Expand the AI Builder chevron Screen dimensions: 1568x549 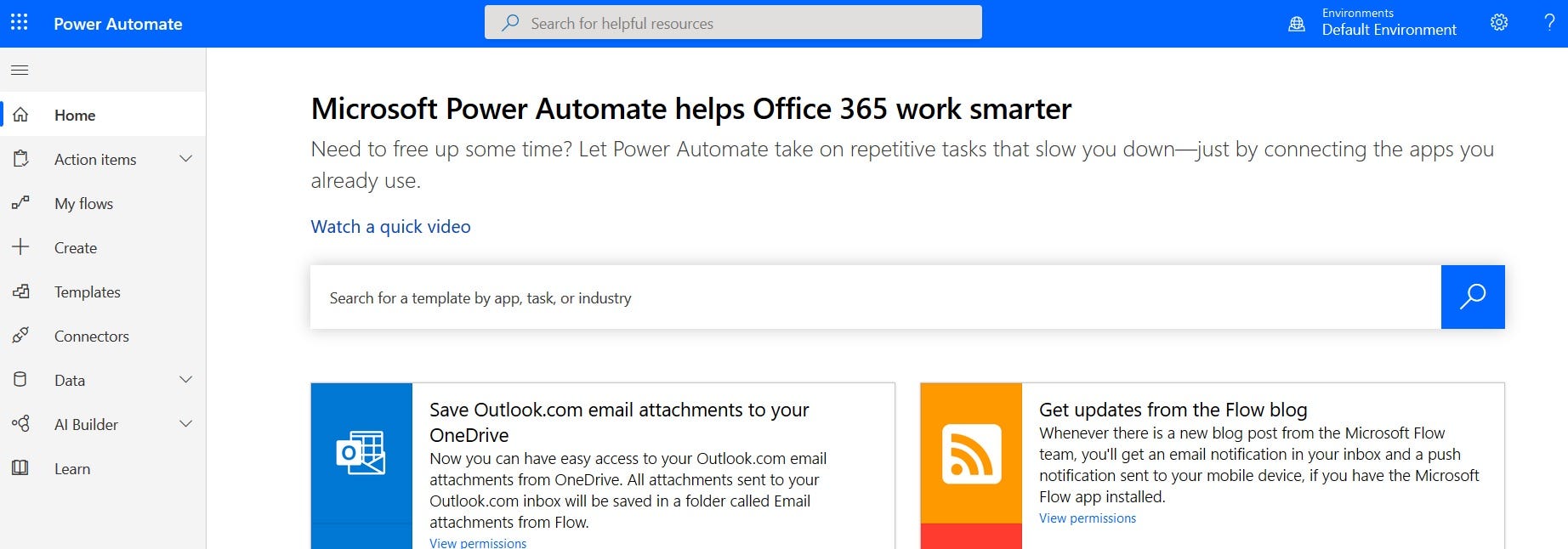(185, 424)
